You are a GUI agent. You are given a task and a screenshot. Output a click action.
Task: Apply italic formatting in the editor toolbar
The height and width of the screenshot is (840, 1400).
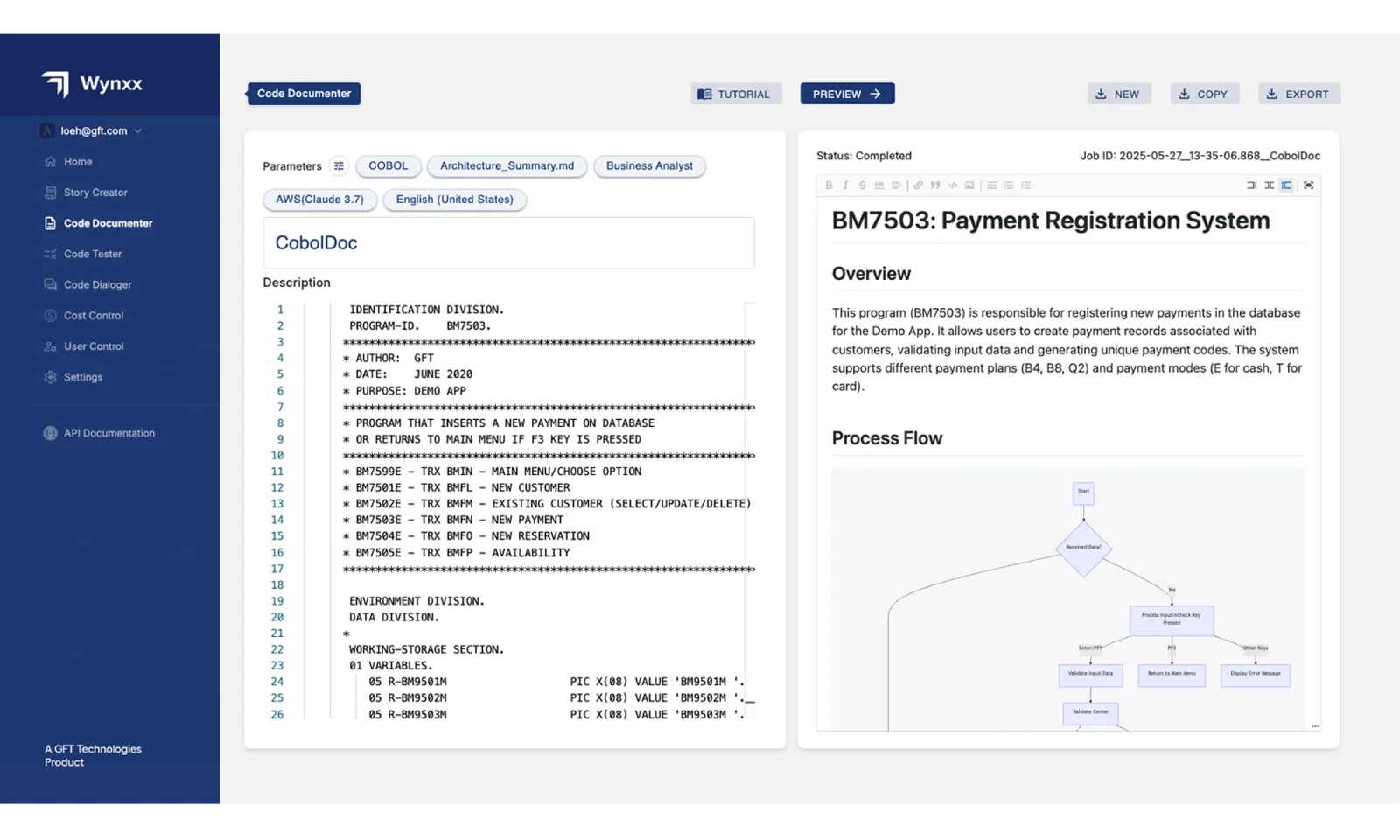coord(845,185)
